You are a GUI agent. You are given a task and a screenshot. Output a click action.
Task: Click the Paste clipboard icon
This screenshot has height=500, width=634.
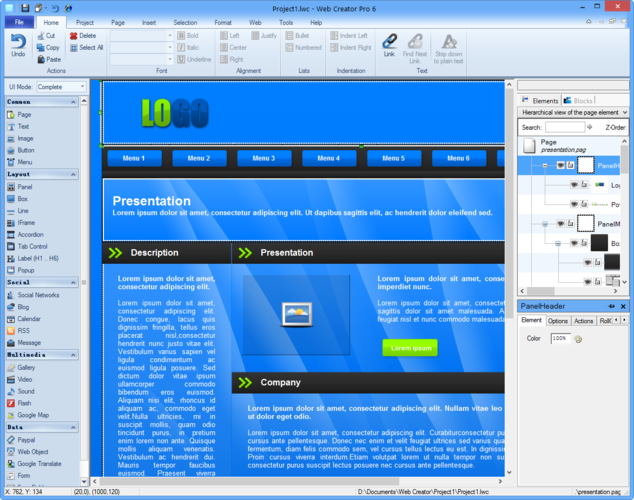[41, 59]
